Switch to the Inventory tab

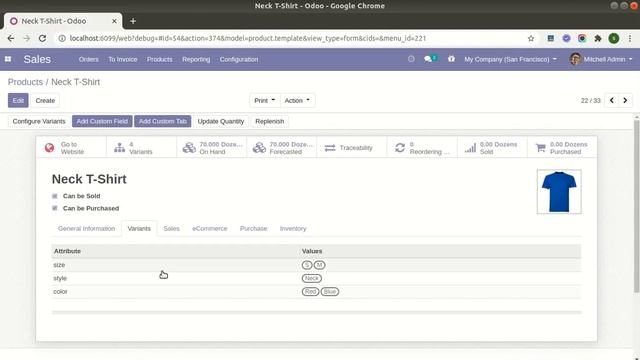pyautogui.click(x=293, y=229)
